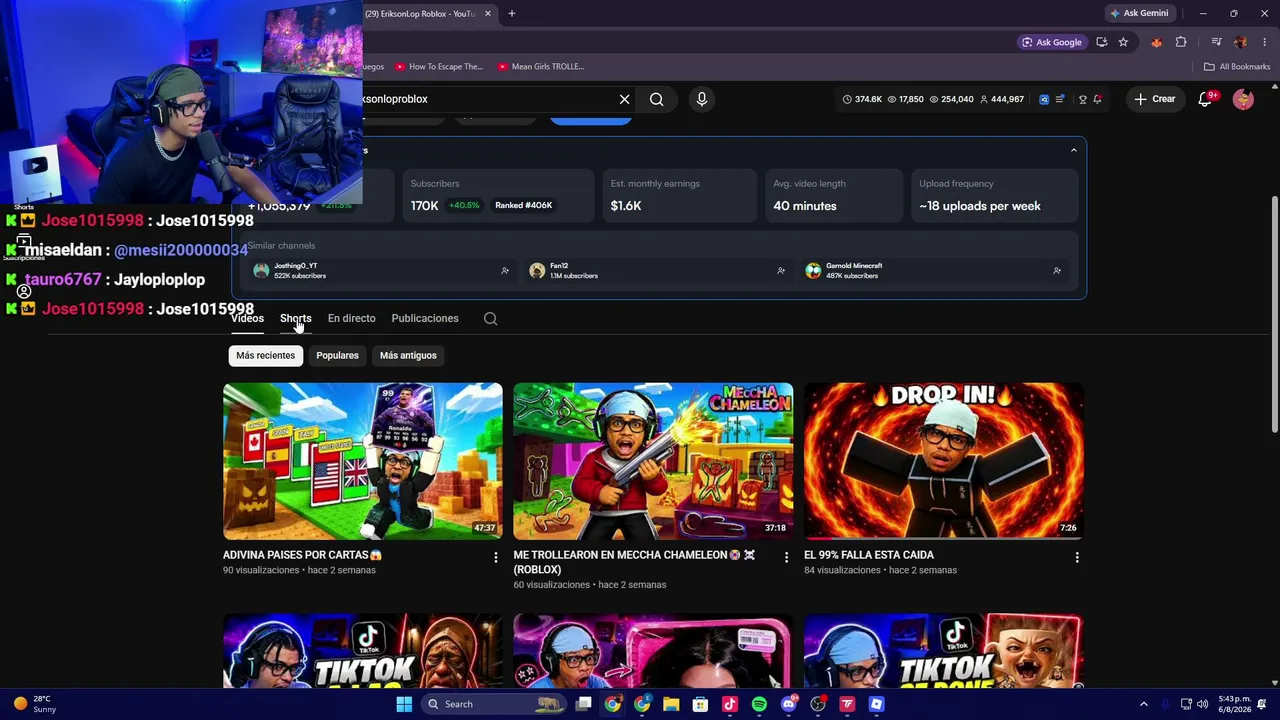Click the Ask Gemini button
The width and height of the screenshot is (1280, 720).
1138,13
